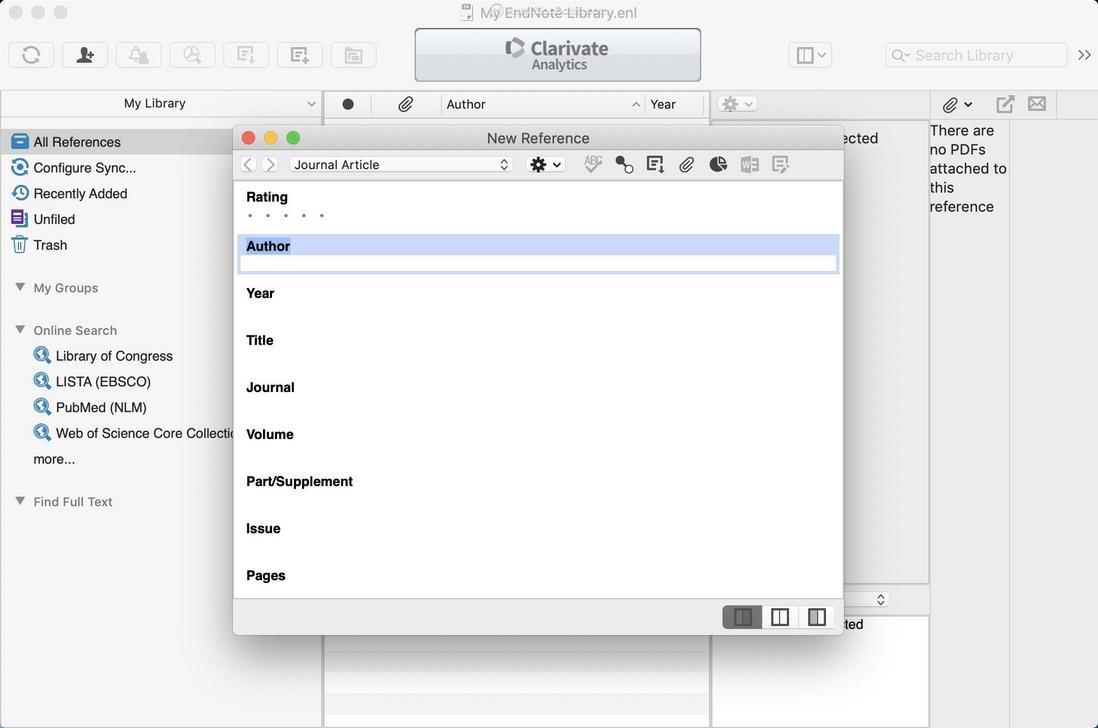Open the stepper dropdown behind dialog bottom

tap(880, 599)
